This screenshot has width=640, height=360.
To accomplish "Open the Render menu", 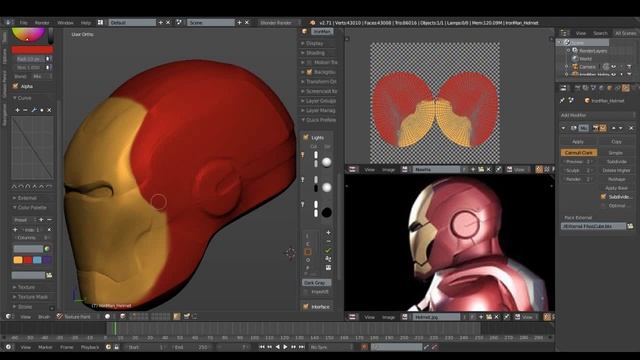I will [42, 22].
